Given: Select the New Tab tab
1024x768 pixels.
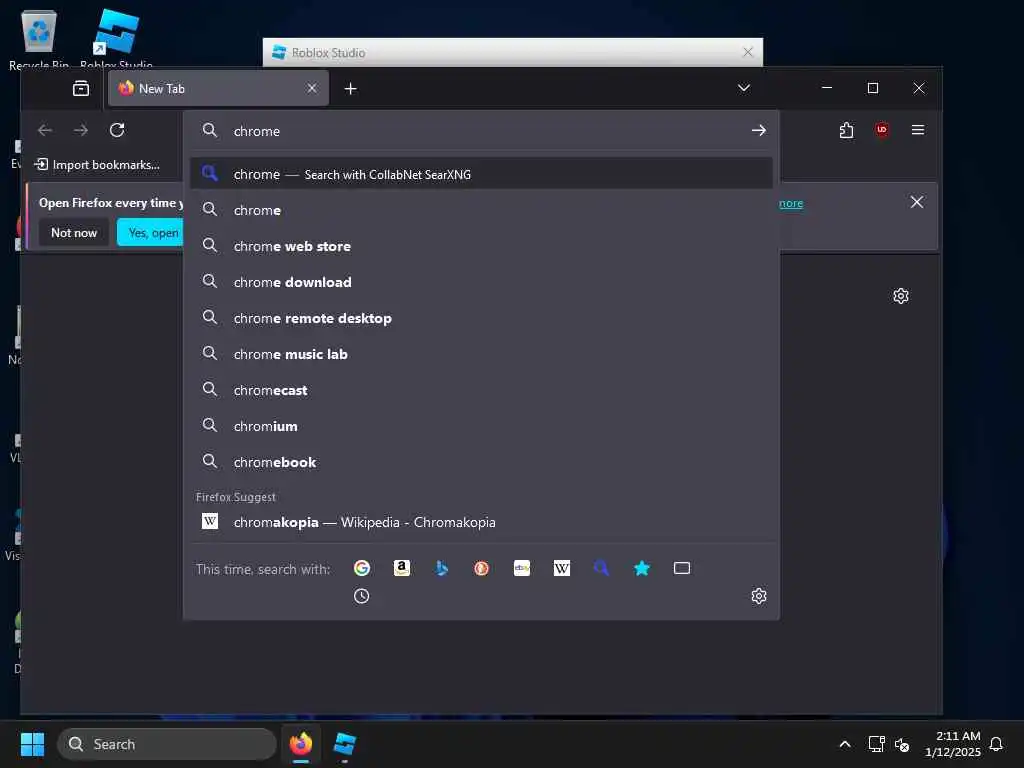Looking at the screenshot, I should 218,88.
